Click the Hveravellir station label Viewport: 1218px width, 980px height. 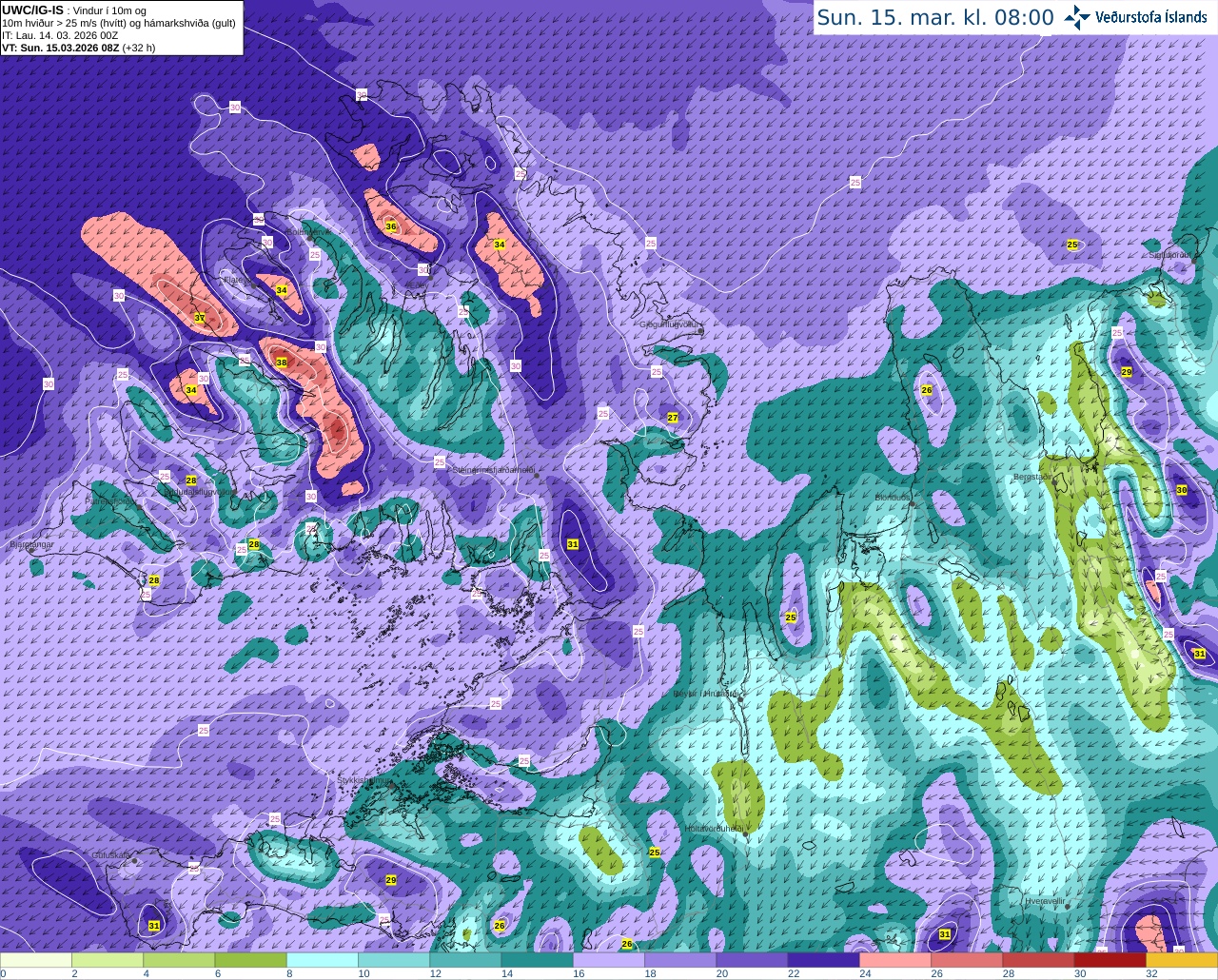coord(1043,900)
